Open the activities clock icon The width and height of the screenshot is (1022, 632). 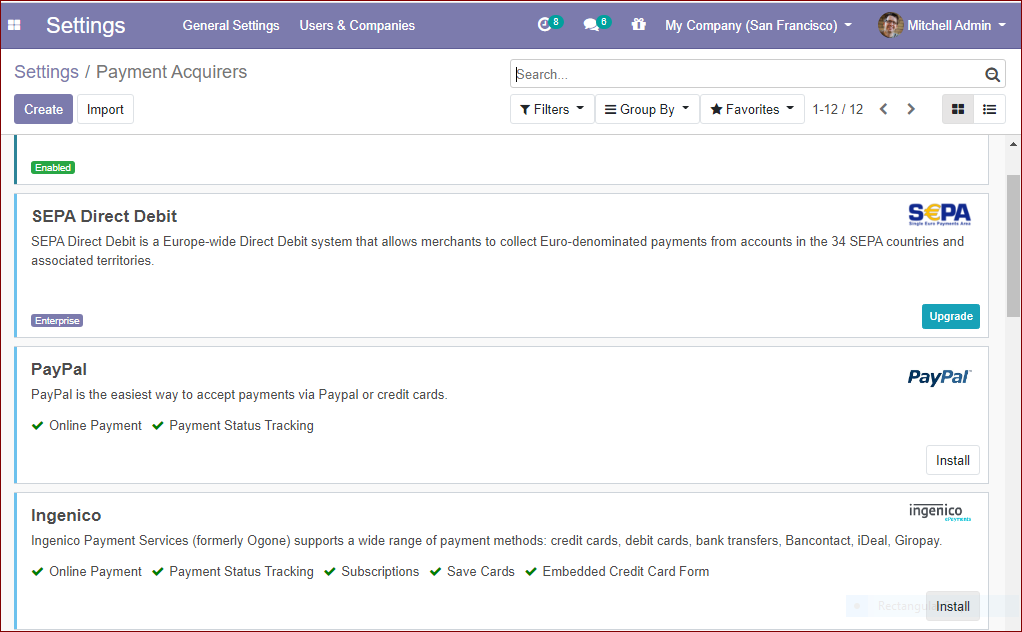(x=544, y=25)
